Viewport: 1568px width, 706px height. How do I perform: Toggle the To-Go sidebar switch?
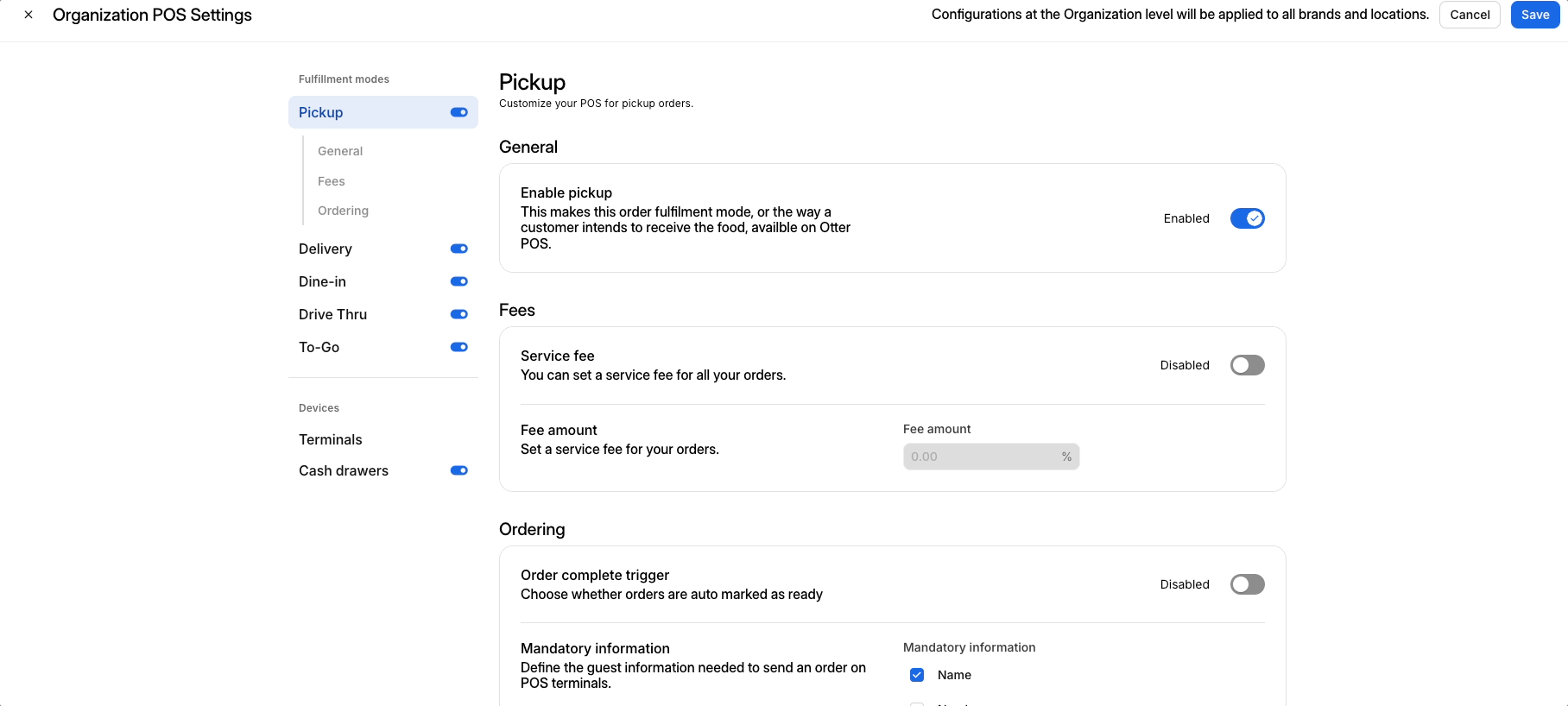[458, 347]
